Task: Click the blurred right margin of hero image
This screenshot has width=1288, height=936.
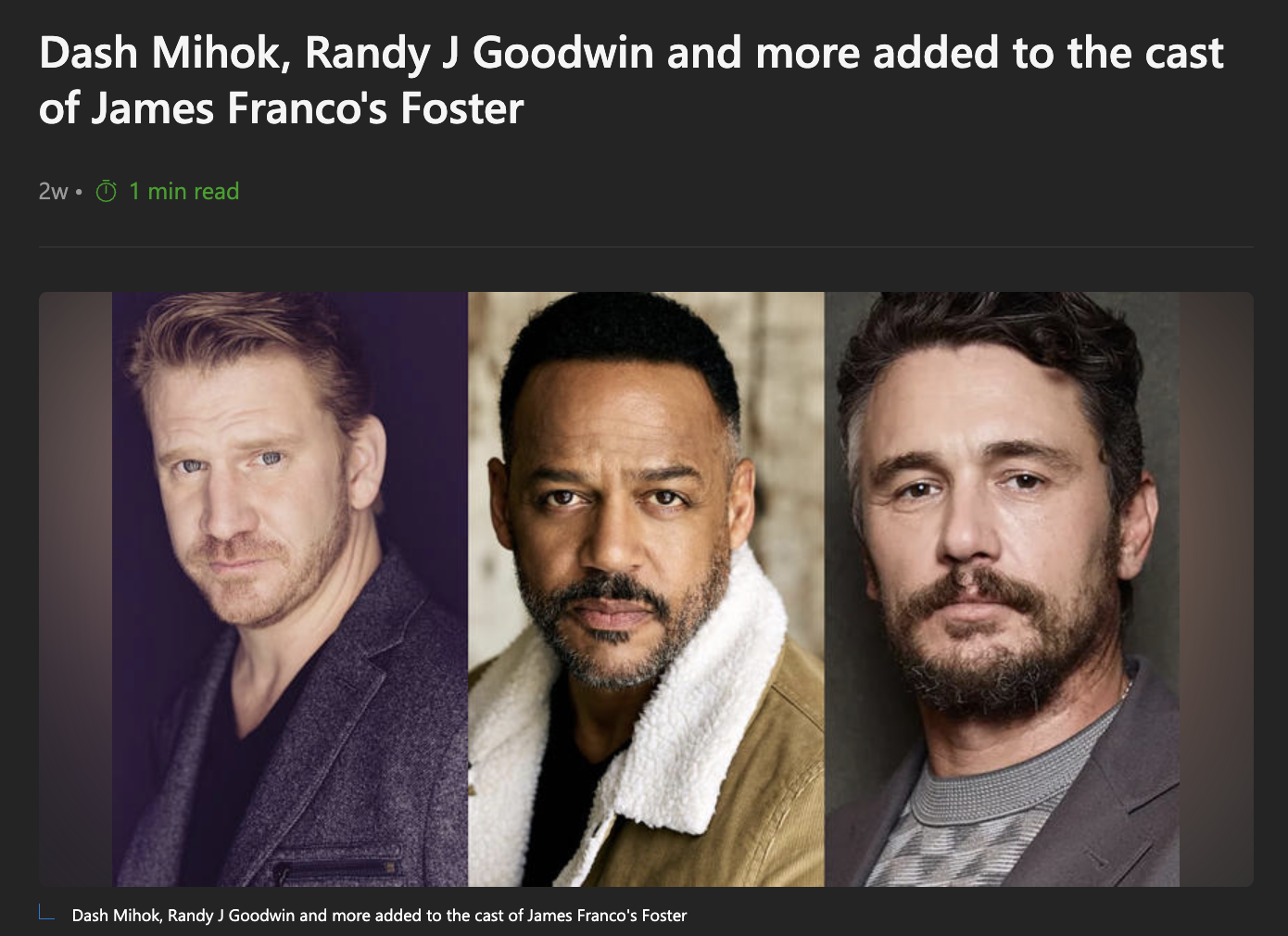Action: [x=1217, y=589]
